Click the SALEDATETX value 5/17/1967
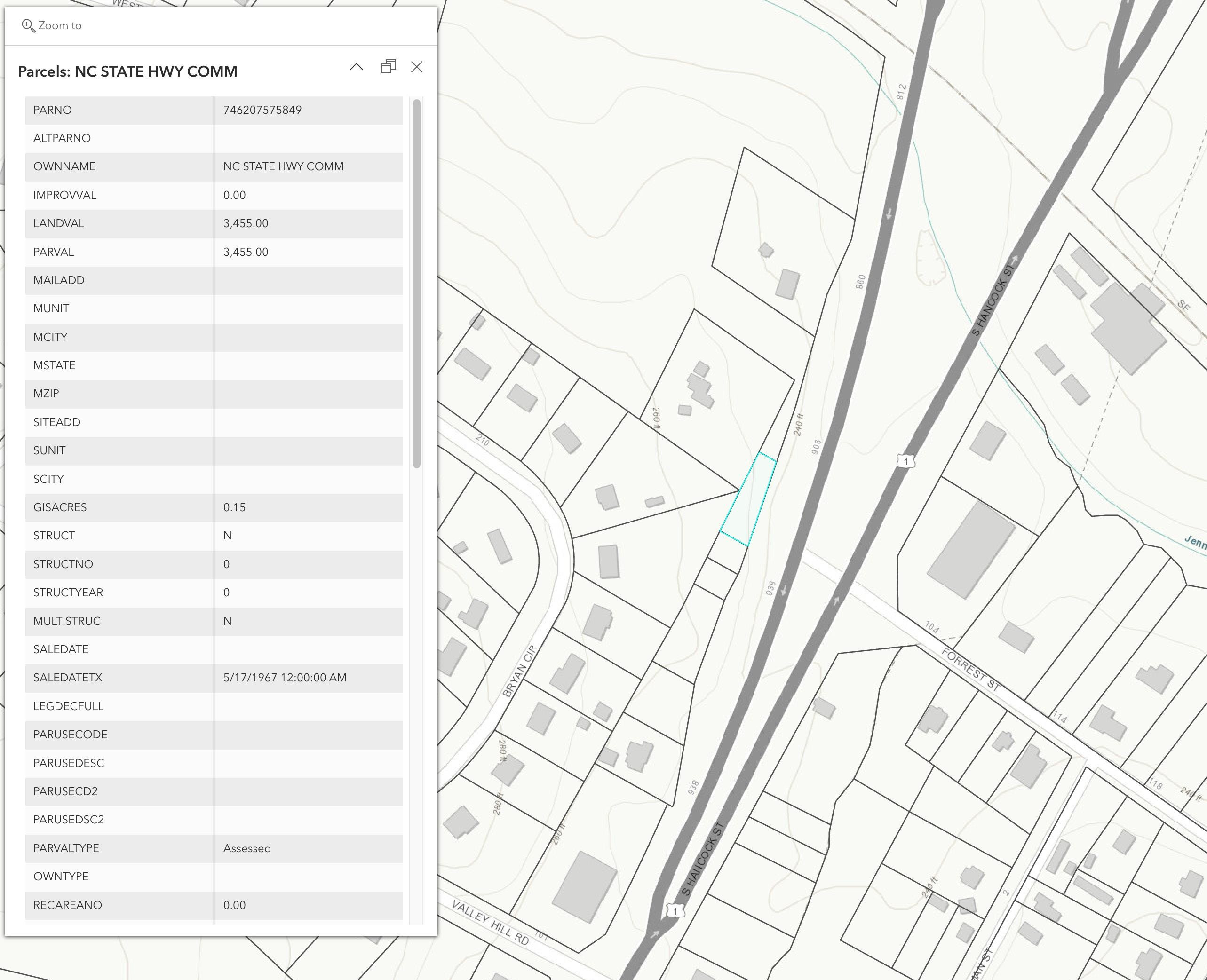The image size is (1207, 980). (285, 678)
